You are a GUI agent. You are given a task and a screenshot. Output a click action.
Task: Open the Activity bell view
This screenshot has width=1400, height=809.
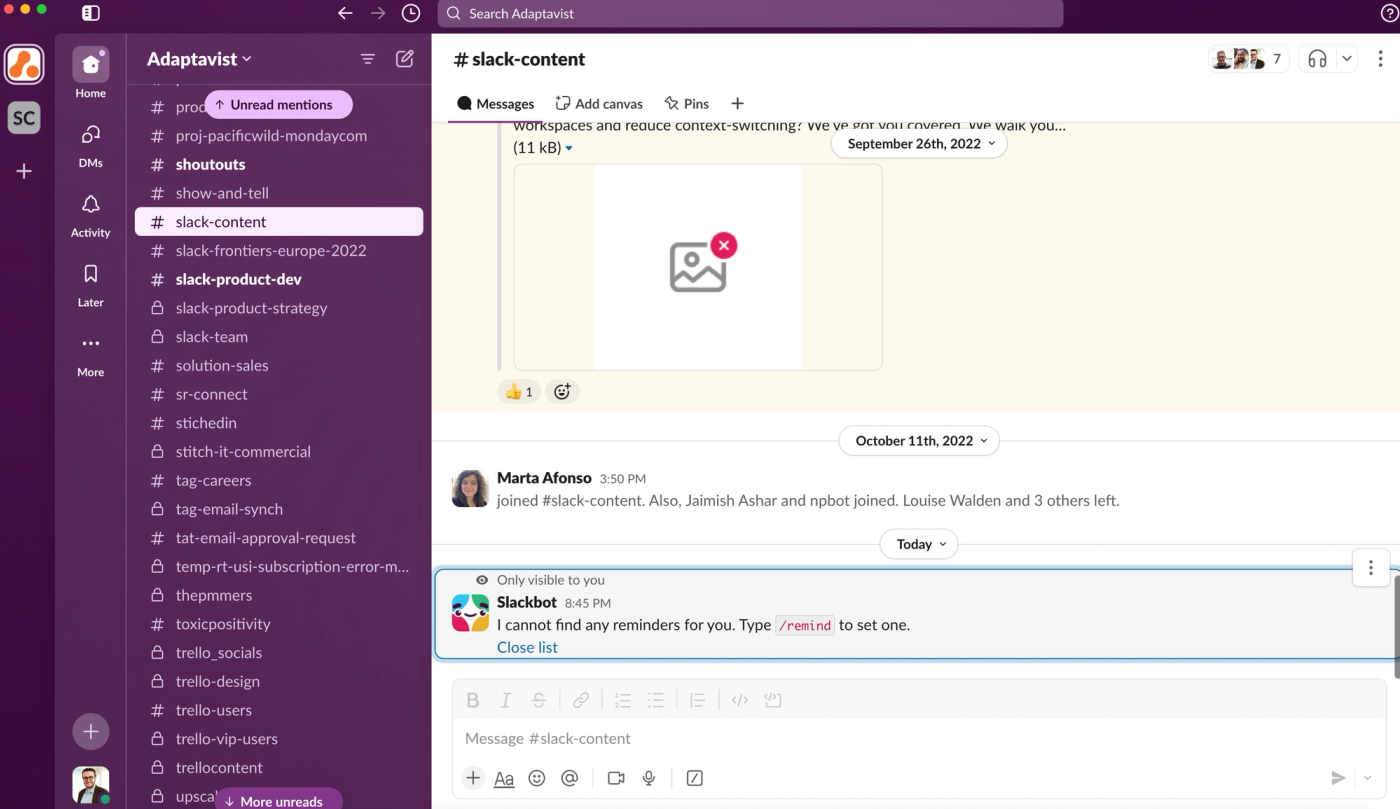[90, 213]
